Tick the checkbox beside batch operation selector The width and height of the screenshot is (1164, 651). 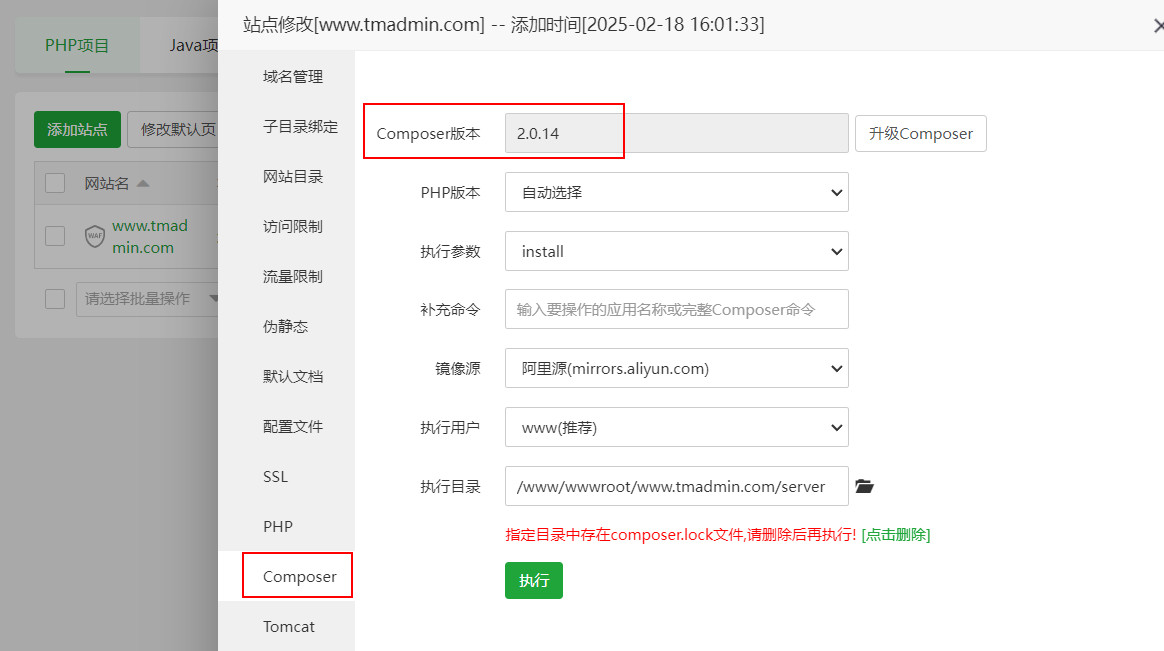point(55,299)
